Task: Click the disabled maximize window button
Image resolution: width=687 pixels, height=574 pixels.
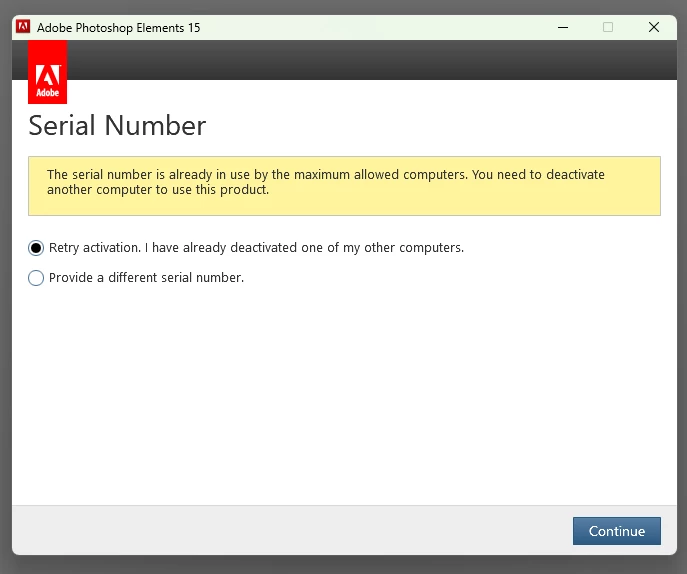Action: click(x=608, y=27)
